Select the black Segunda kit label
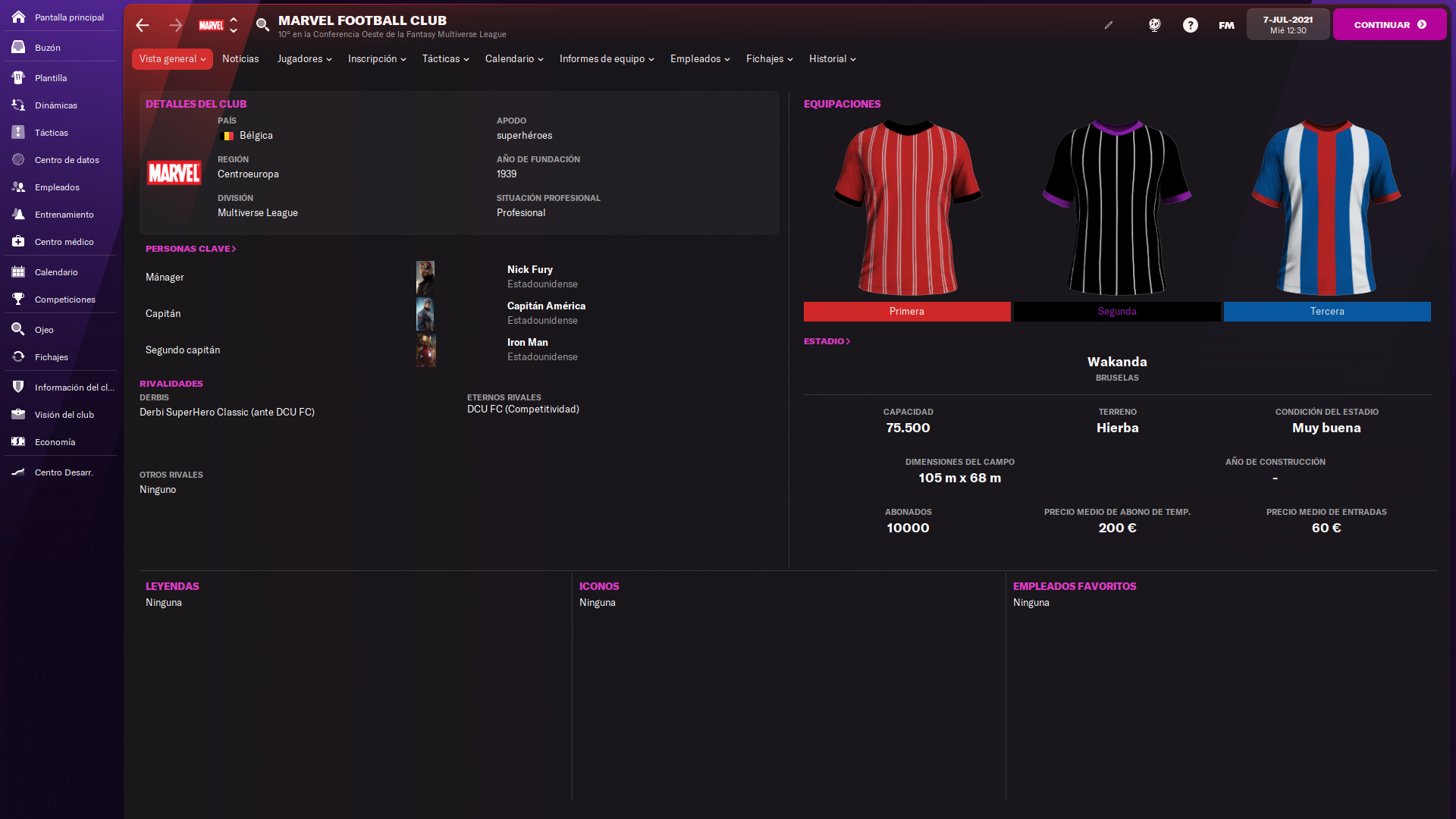This screenshot has height=819, width=1456. point(1117,312)
